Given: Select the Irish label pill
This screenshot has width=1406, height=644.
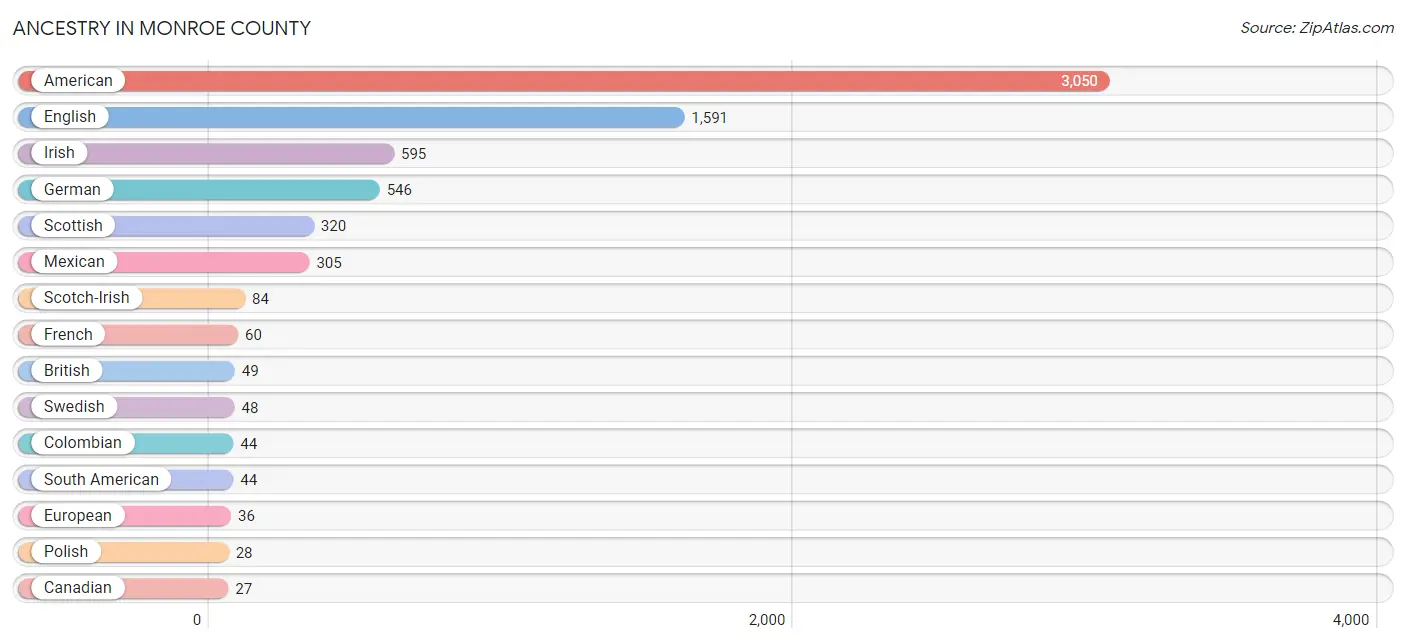Looking at the screenshot, I should 59,153.
